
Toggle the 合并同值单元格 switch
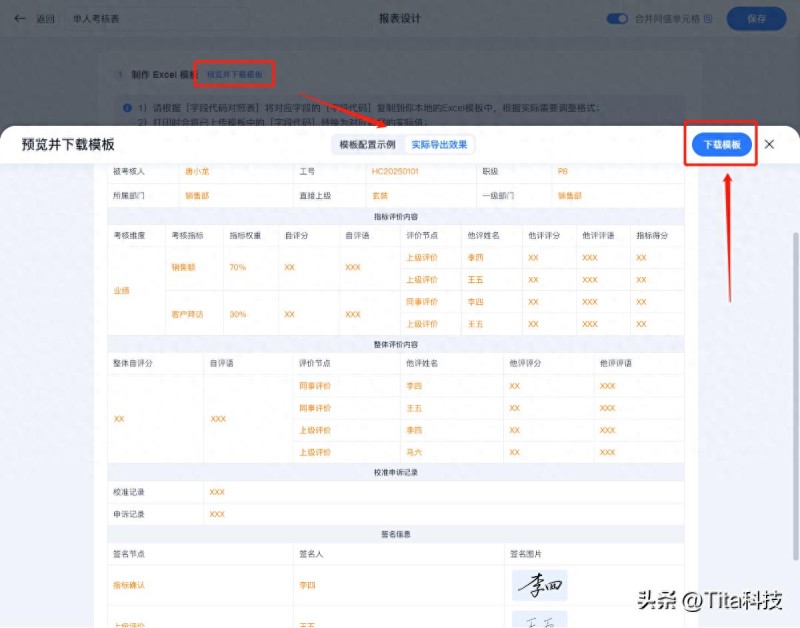coord(617,19)
